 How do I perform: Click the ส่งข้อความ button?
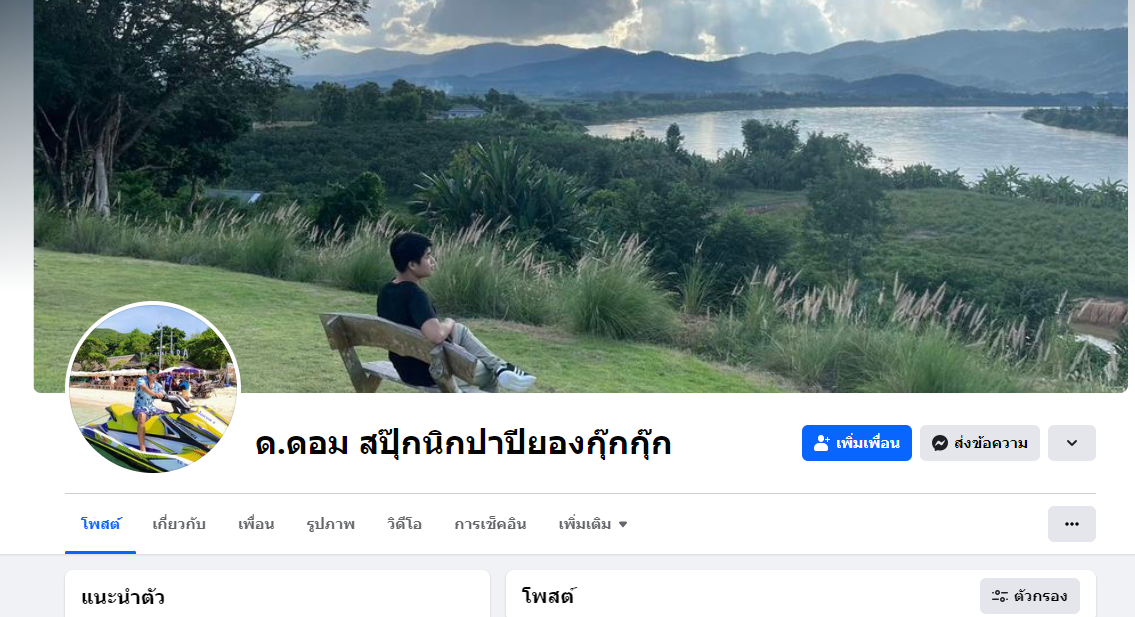point(979,443)
